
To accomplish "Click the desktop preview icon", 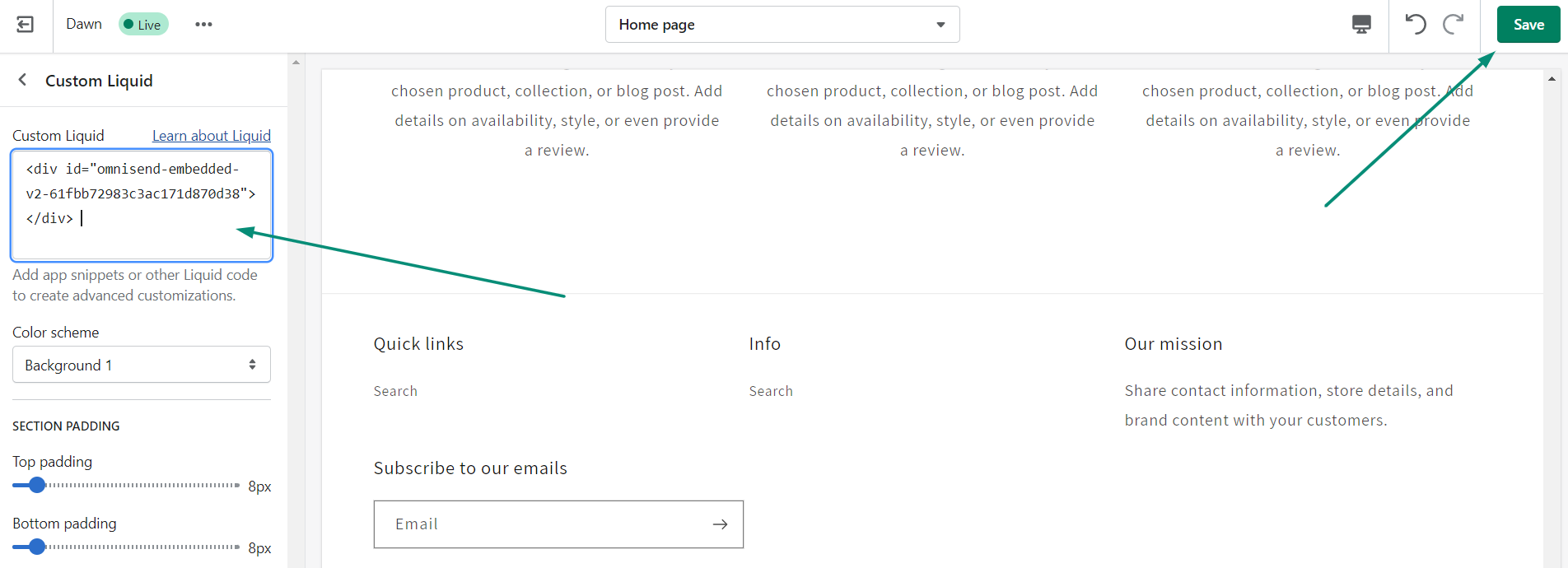I will 1360,24.
